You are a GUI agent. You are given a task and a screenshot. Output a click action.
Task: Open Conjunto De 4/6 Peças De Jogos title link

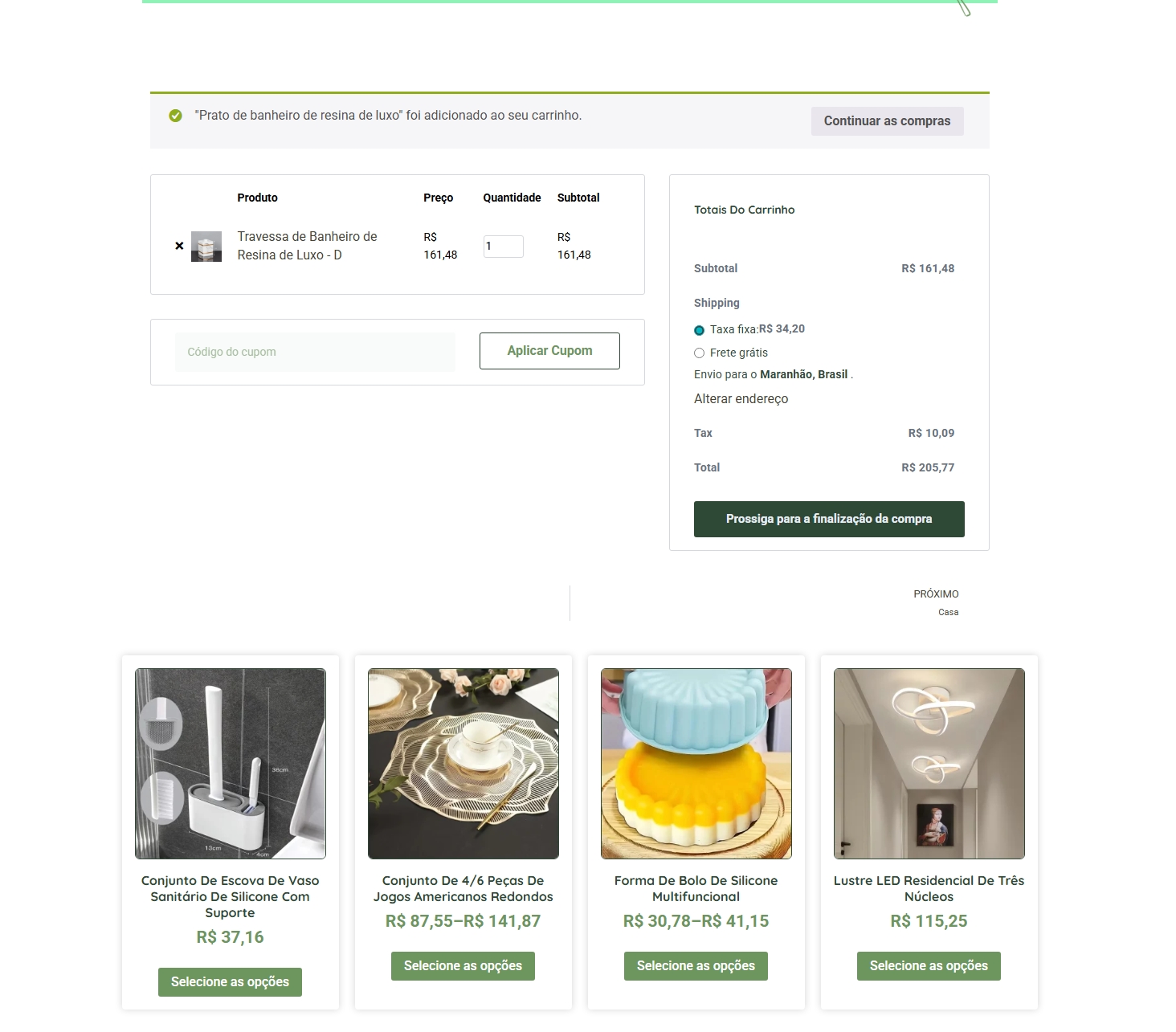coord(463,889)
